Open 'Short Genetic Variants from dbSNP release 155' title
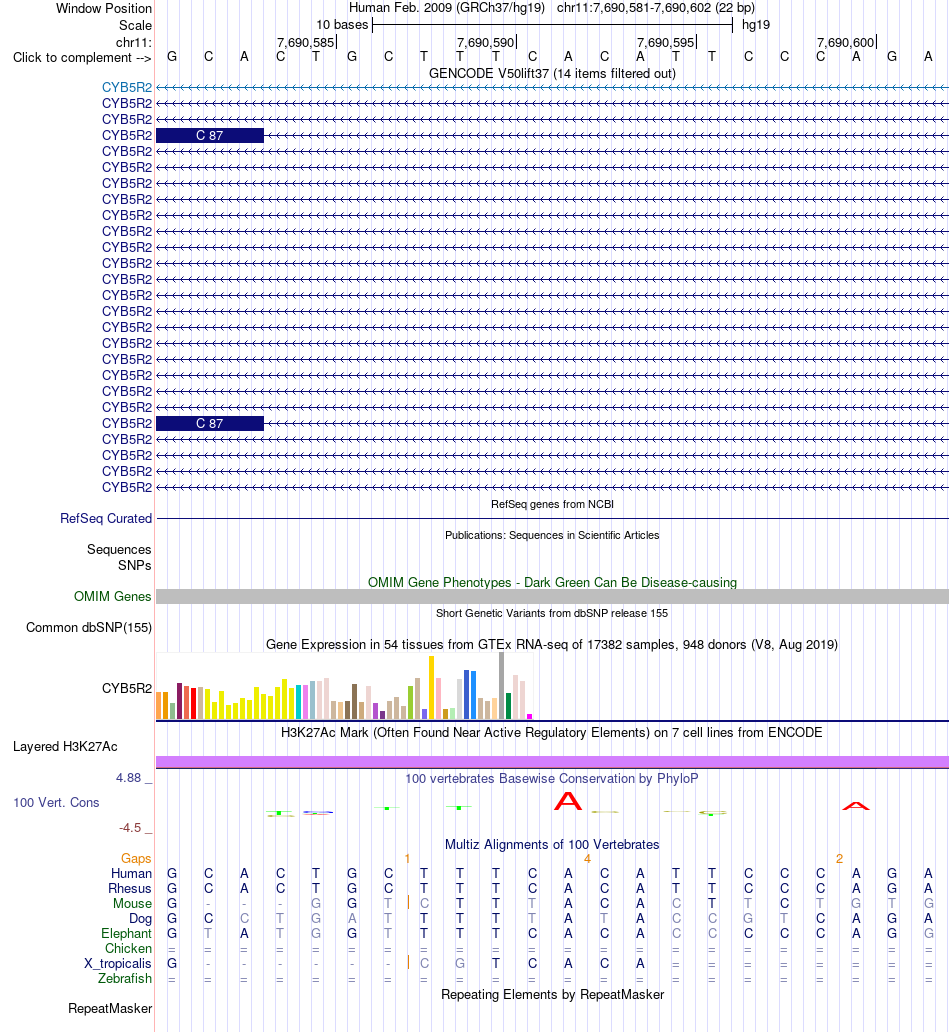This screenshot has width=950, height=1032. [x=552, y=613]
